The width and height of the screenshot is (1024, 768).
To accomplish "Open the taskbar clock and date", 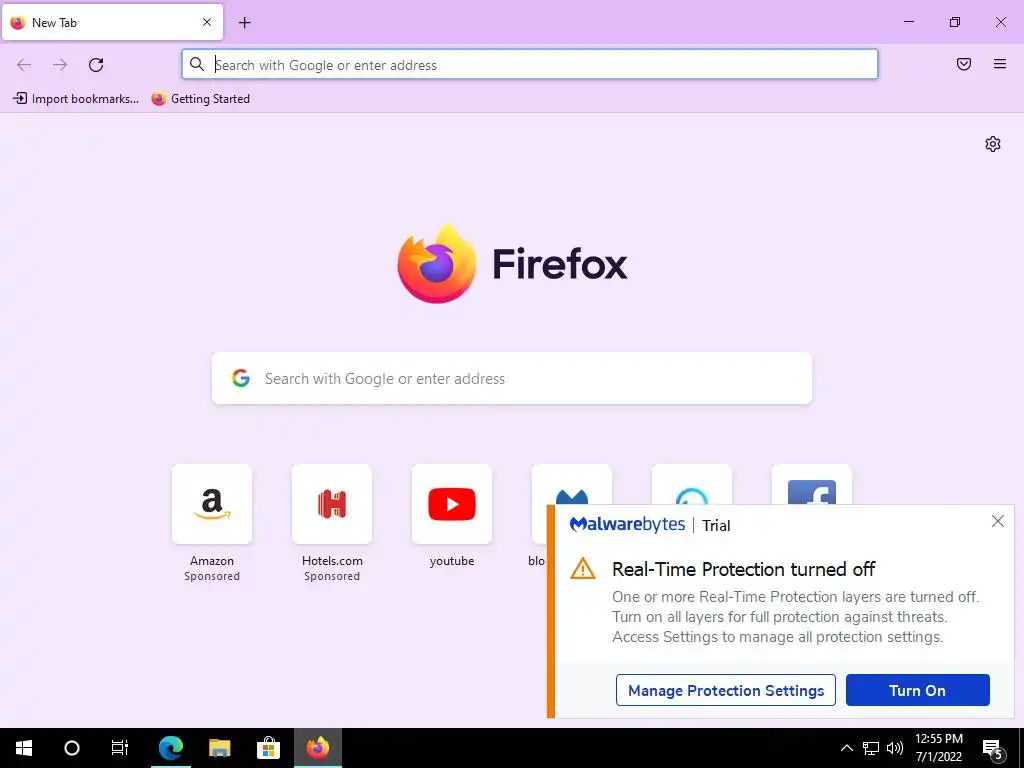I will pyautogui.click(x=938, y=748).
